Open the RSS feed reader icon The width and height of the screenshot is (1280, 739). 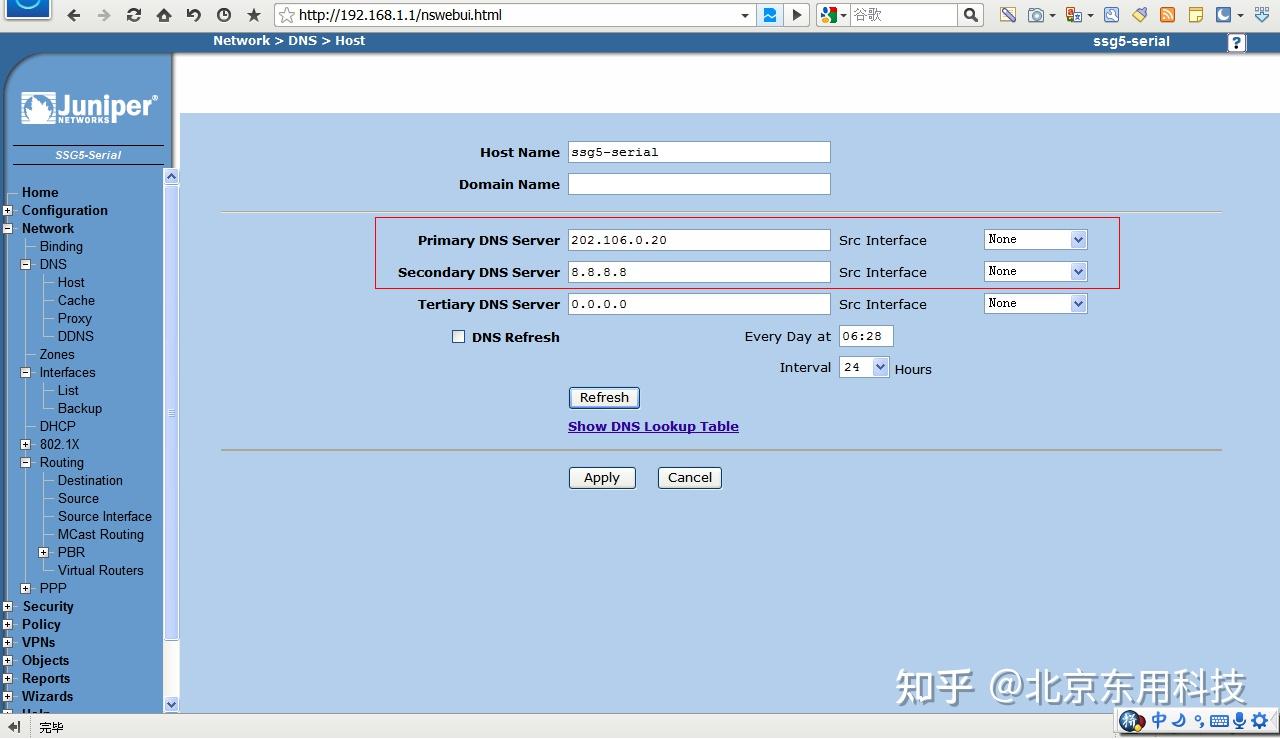click(x=1165, y=15)
